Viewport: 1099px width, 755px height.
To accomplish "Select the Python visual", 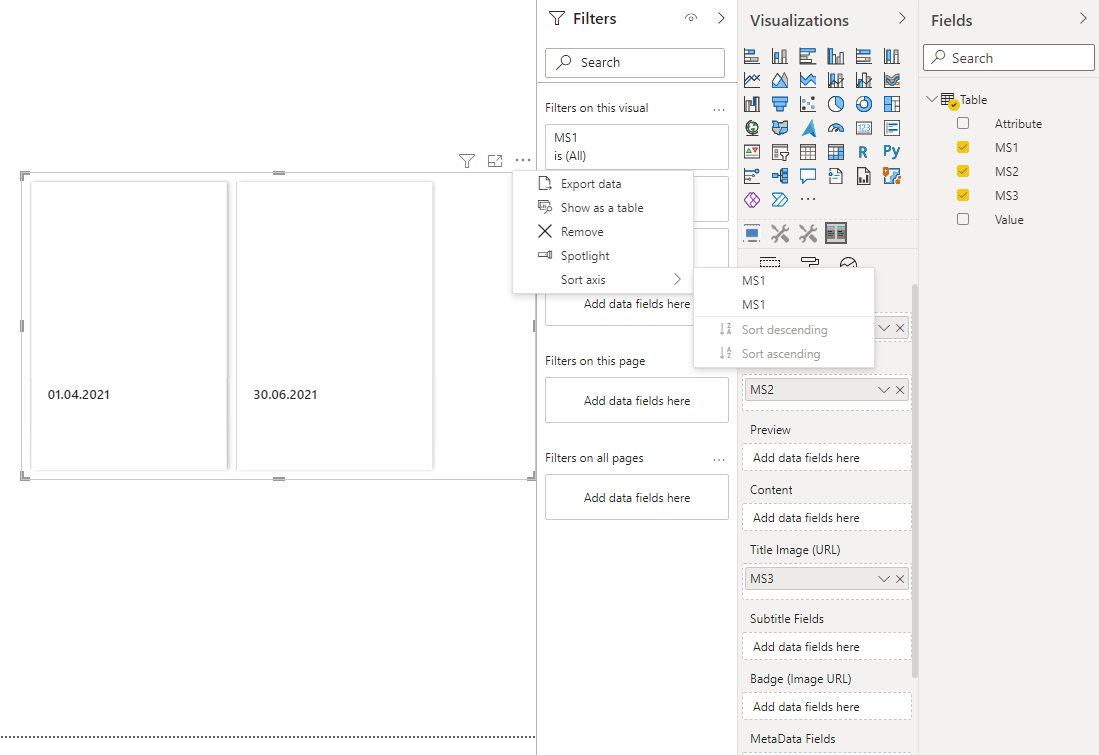I will (892, 151).
